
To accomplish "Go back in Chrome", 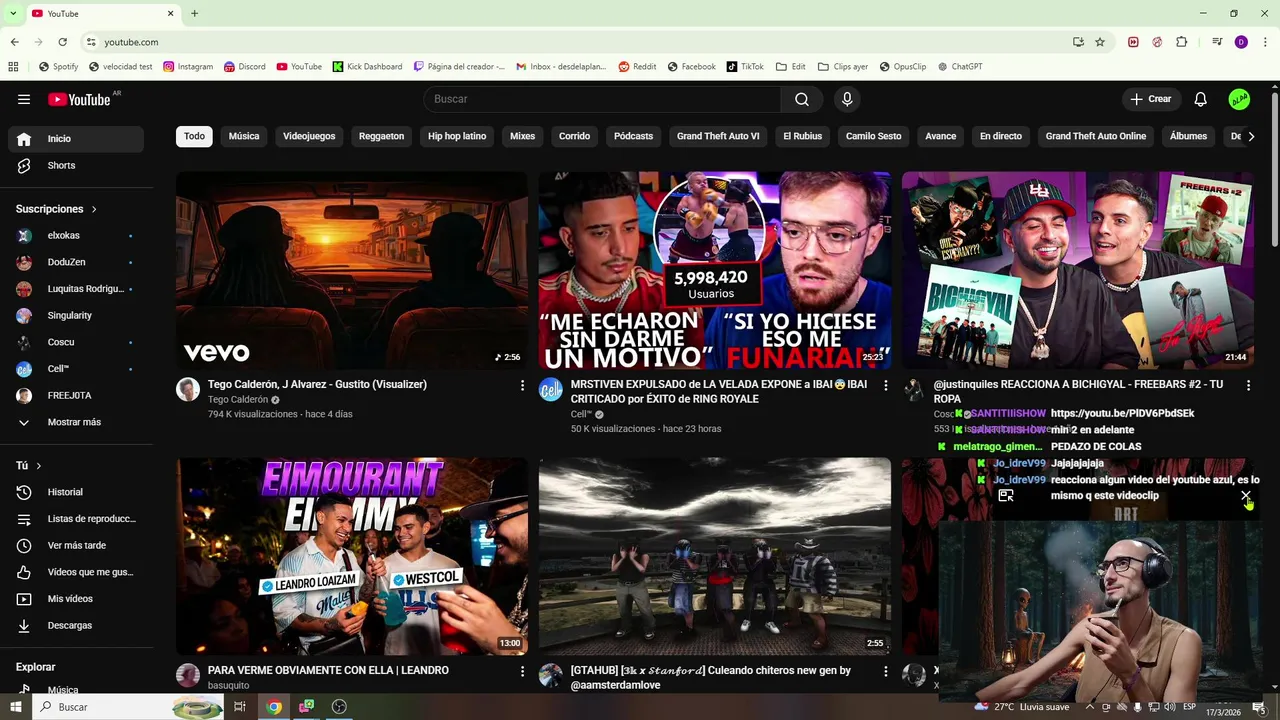I will tap(14, 42).
